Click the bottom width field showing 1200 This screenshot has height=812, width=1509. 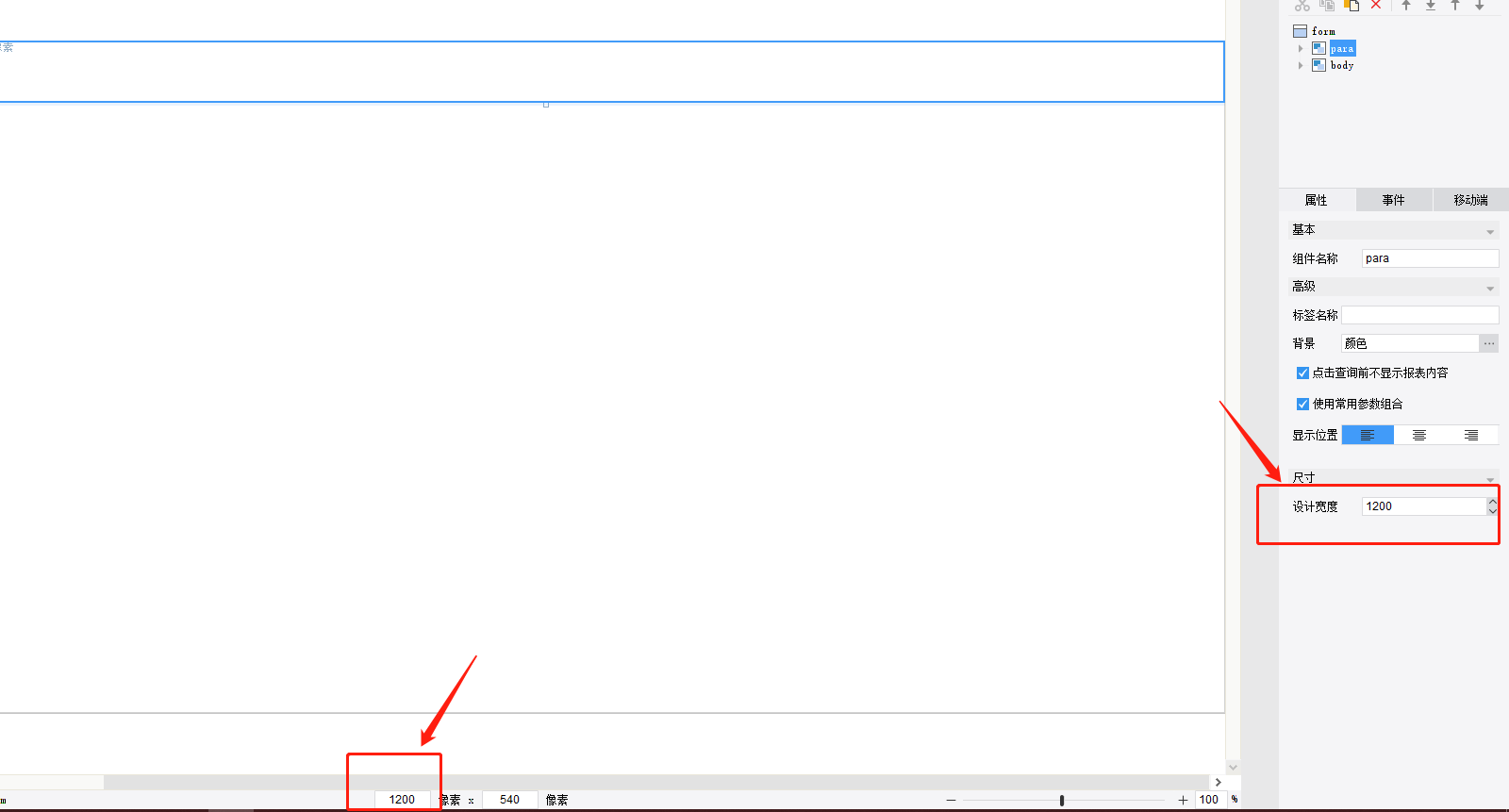[x=403, y=800]
